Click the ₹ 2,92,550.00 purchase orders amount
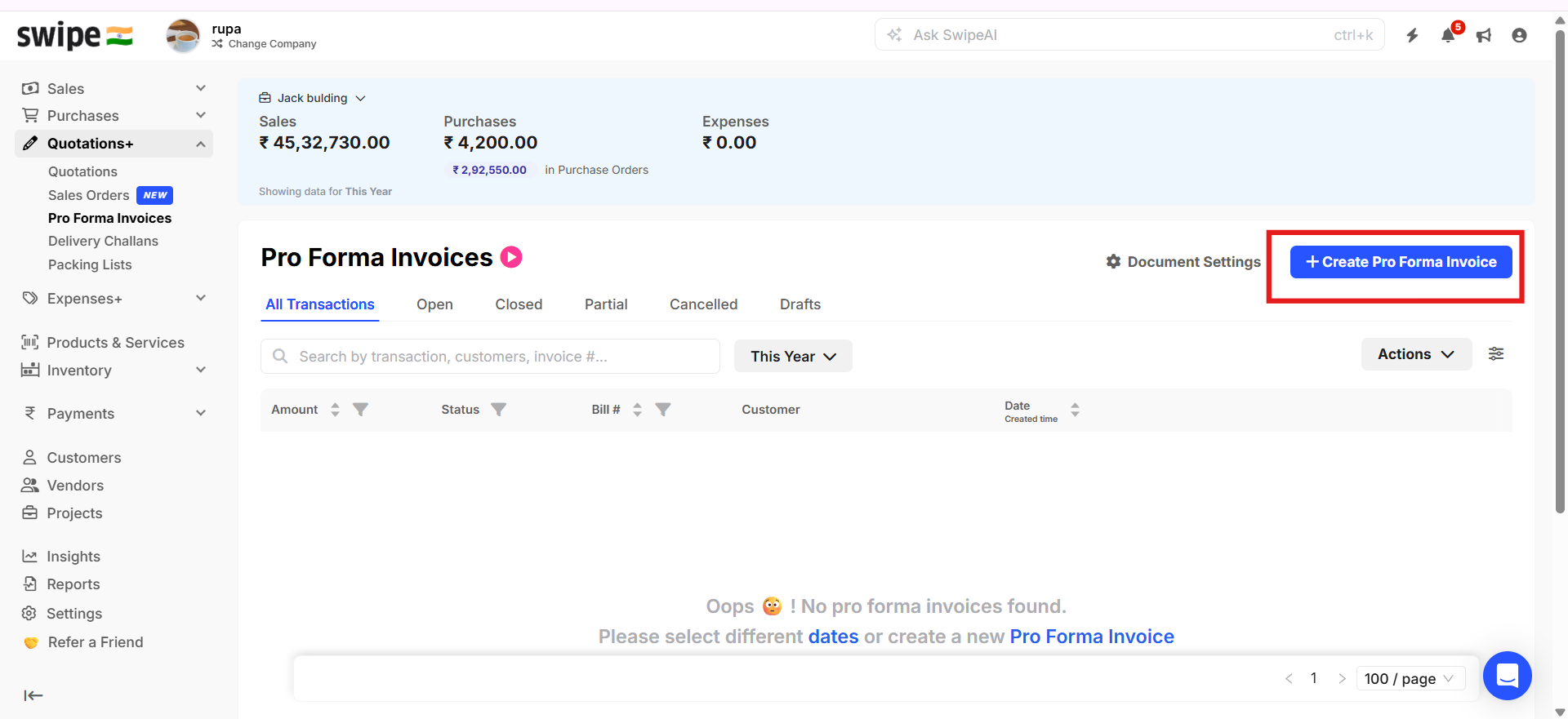Screen dimensions: 1568x719 [489, 170]
